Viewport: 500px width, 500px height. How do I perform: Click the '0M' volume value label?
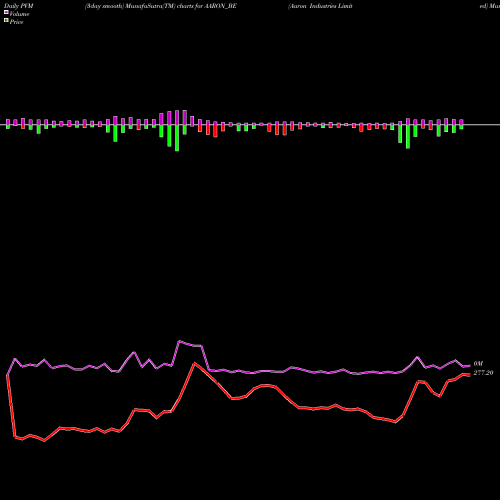tap(478, 364)
